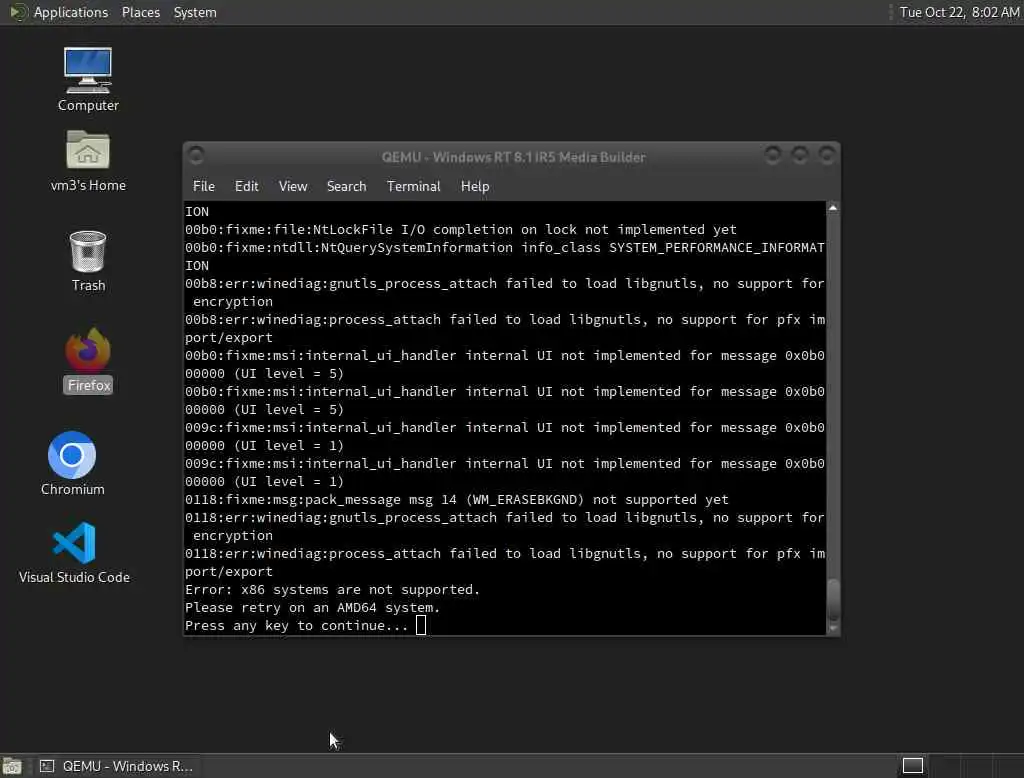The height and width of the screenshot is (778, 1024).
Task: Close the QEMU terminal window
Action: (827, 155)
